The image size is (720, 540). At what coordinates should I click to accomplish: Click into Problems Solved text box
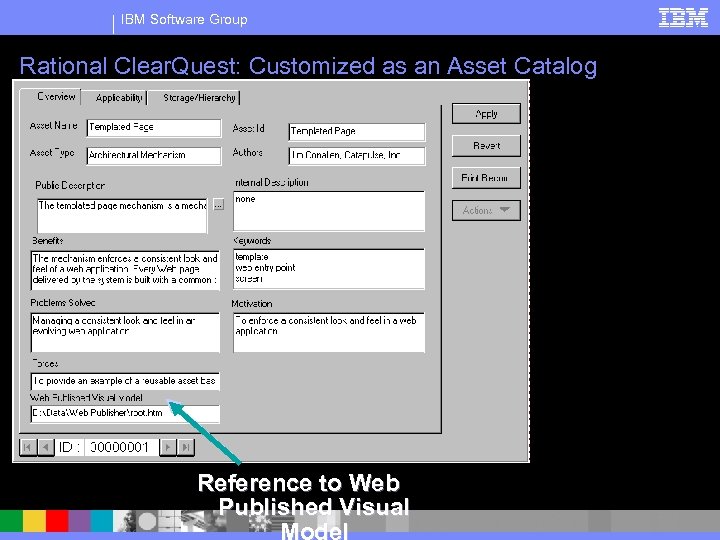click(x=125, y=332)
